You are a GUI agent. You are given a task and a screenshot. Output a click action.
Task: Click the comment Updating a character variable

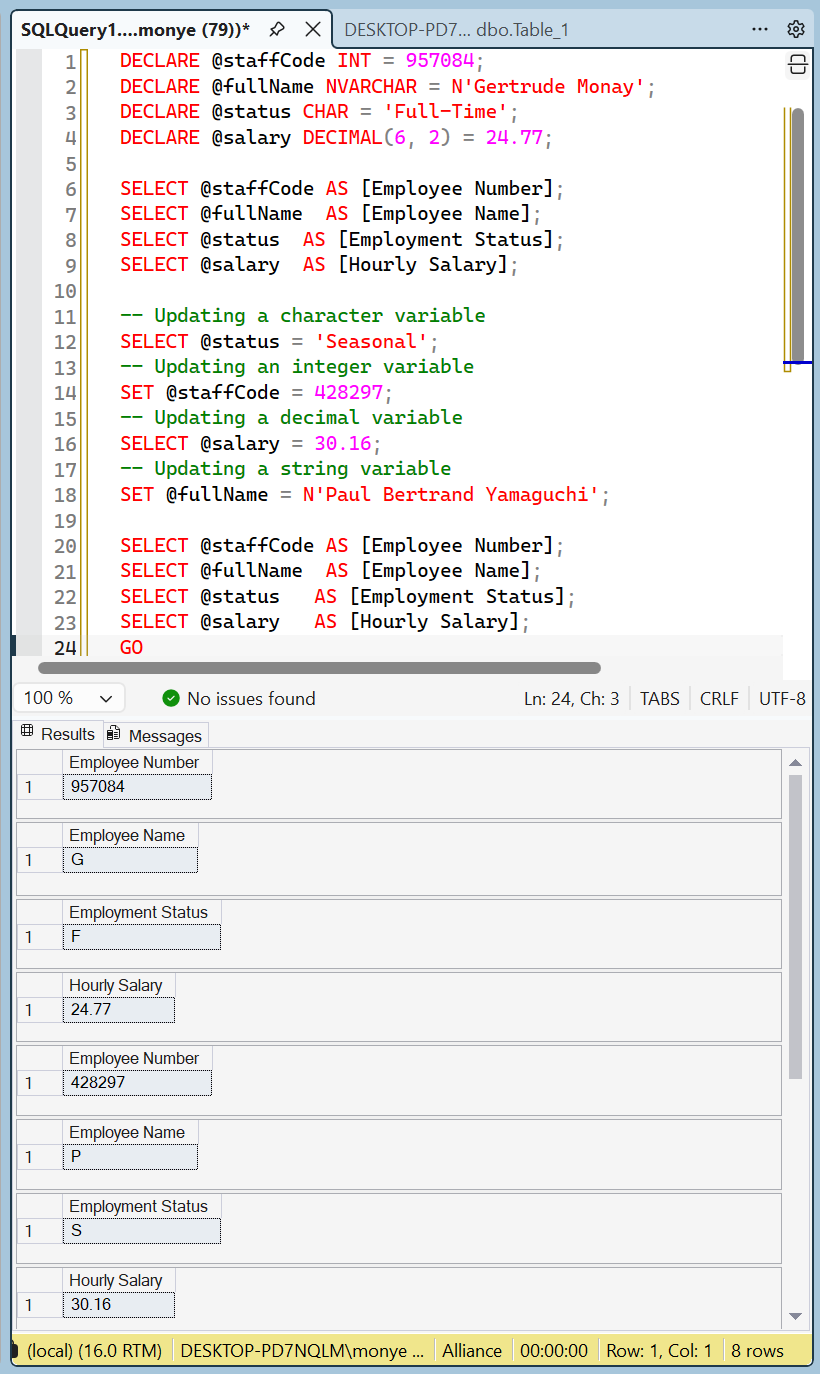click(x=303, y=315)
